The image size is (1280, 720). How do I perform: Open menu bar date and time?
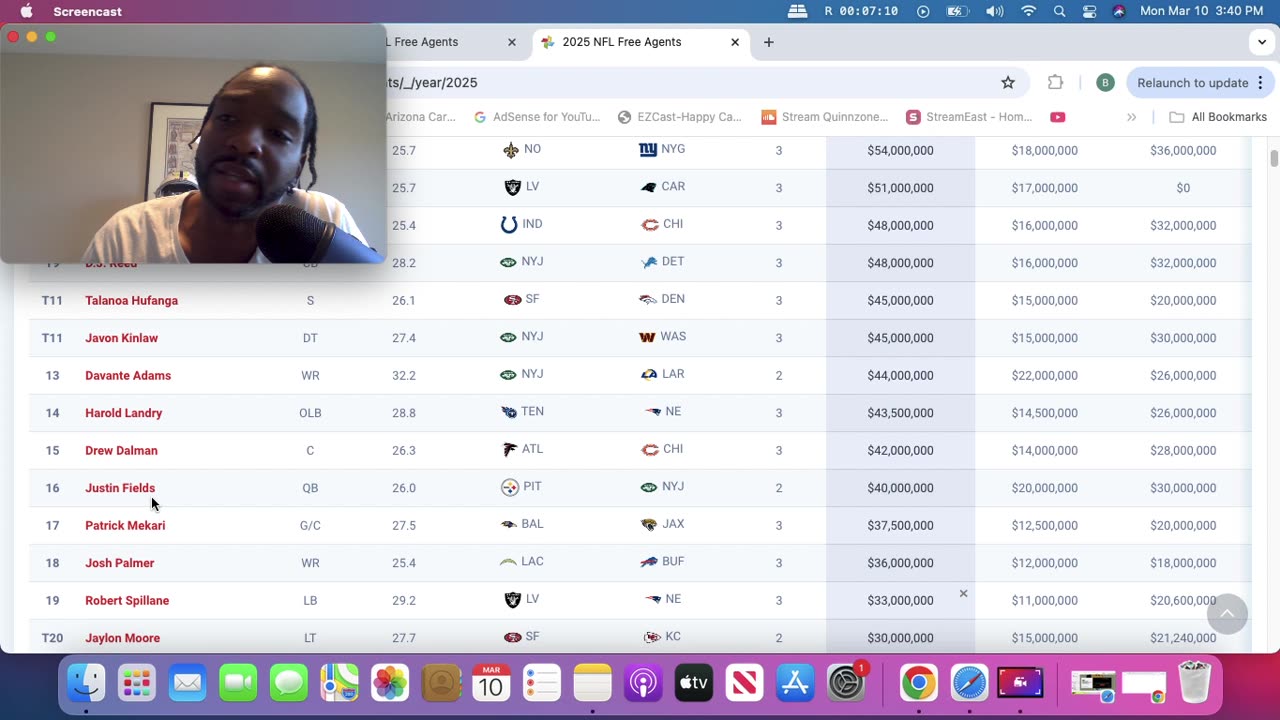click(1201, 11)
